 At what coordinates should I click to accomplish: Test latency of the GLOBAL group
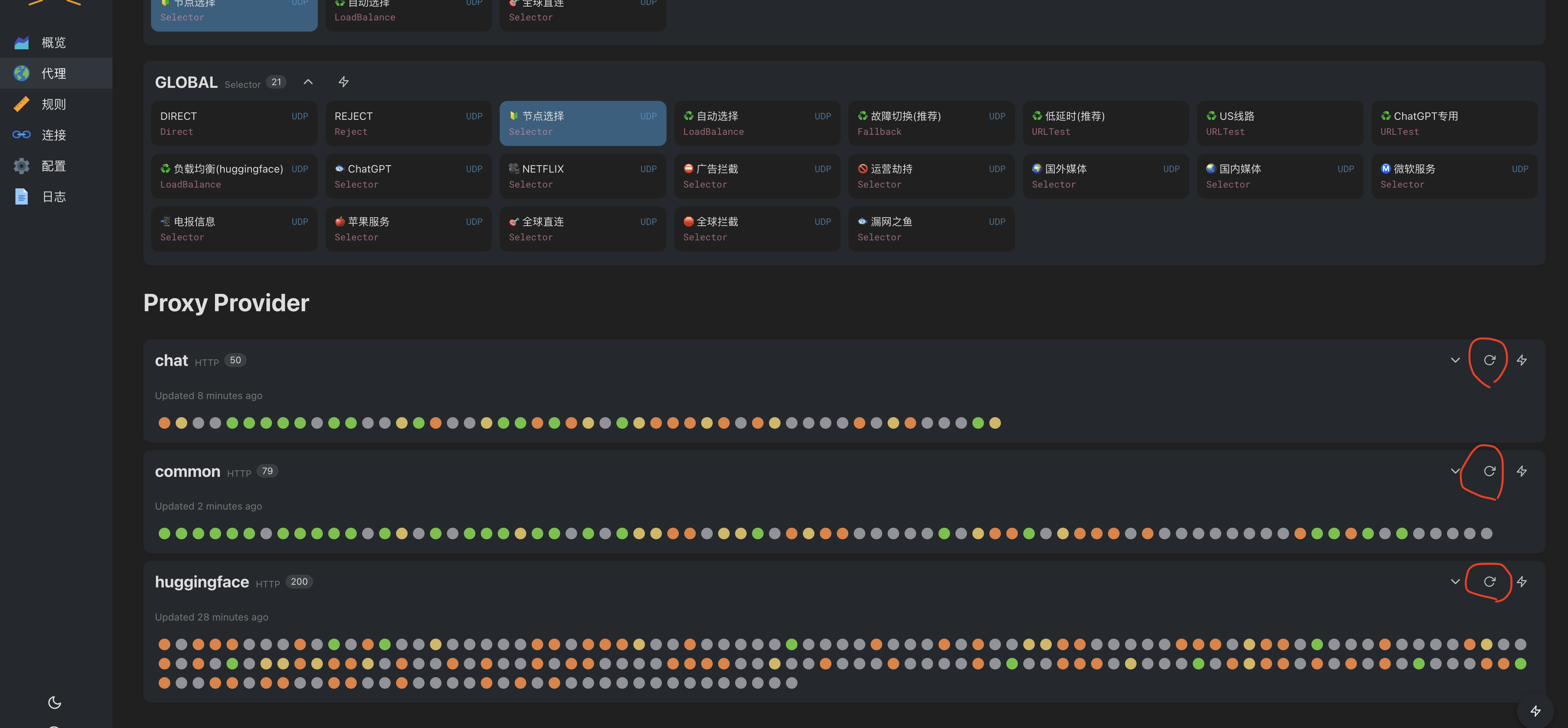point(343,82)
